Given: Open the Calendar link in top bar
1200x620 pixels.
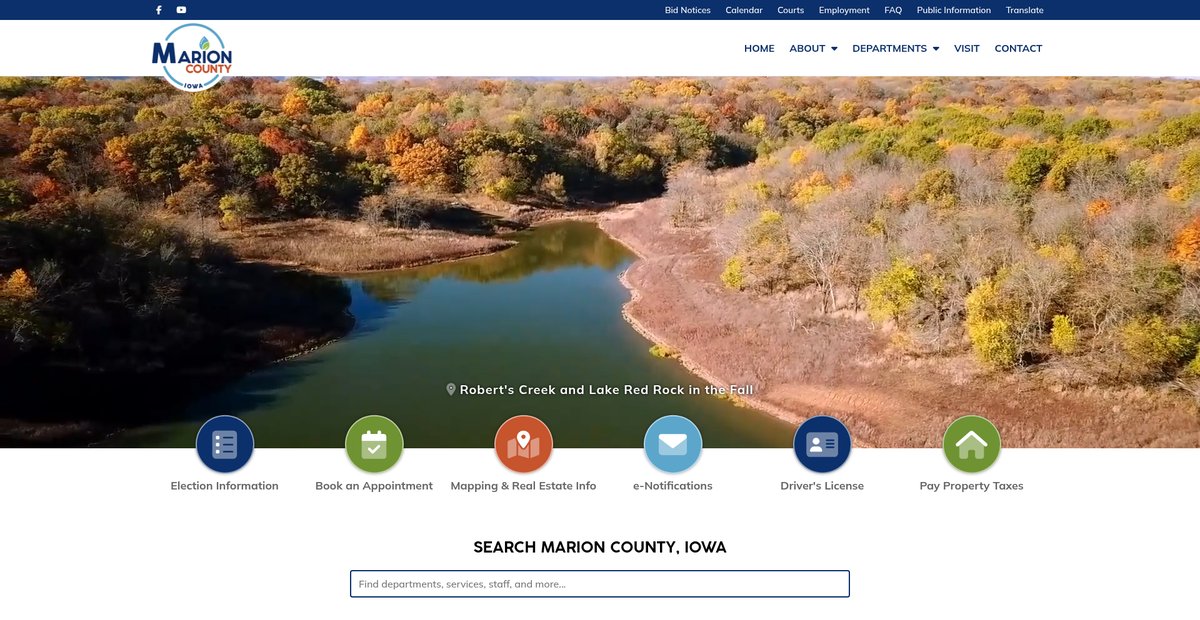Looking at the screenshot, I should tap(744, 10).
